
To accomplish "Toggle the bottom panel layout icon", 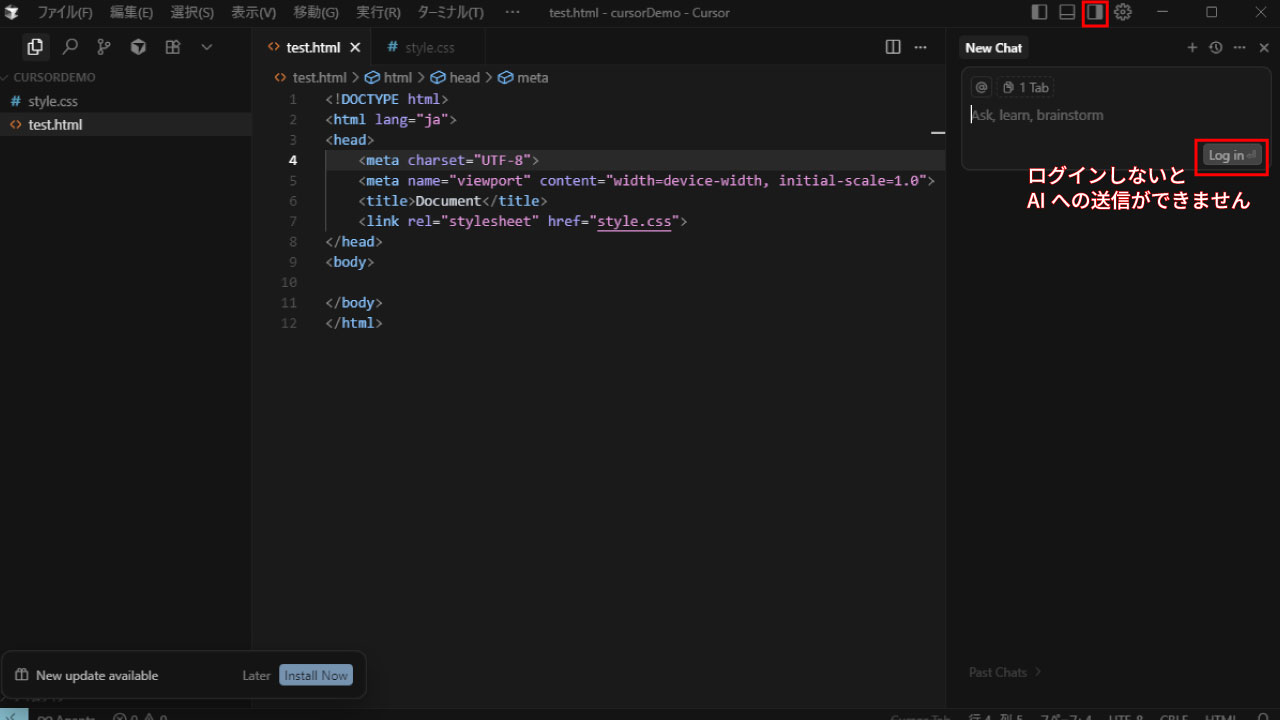I will click(1067, 12).
